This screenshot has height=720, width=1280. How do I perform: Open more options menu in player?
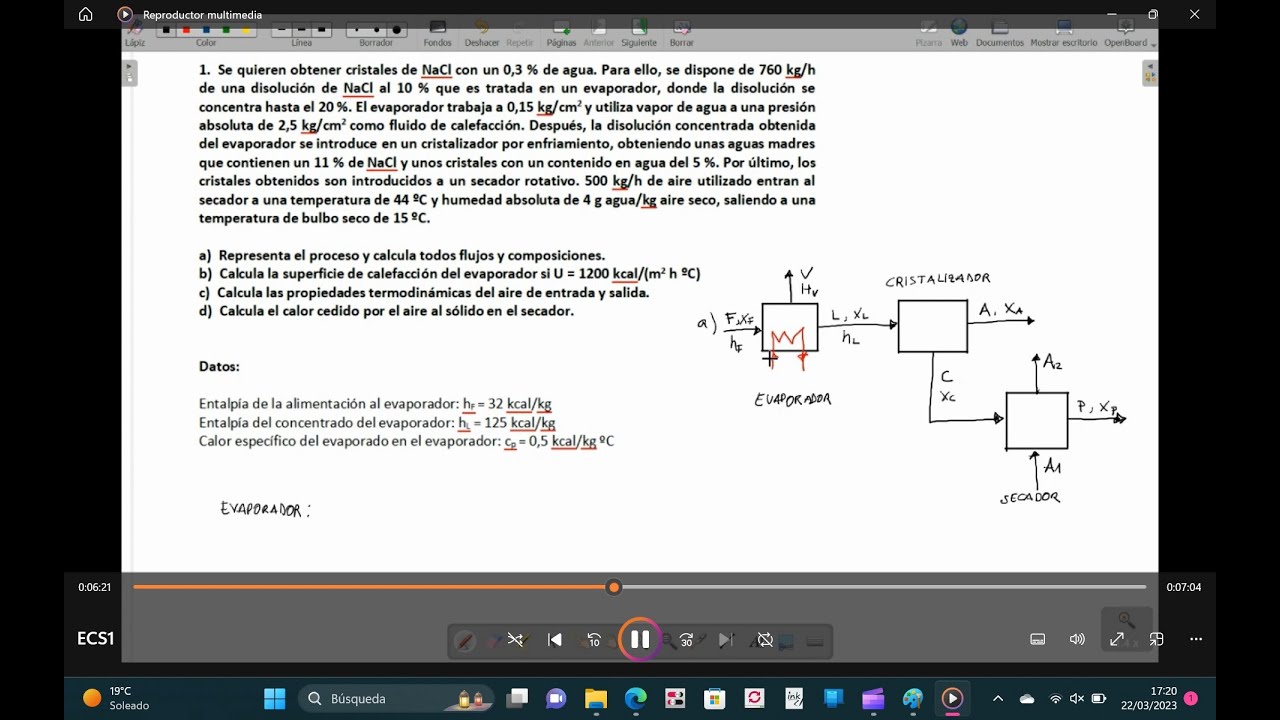pyautogui.click(x=1196, y=639)
